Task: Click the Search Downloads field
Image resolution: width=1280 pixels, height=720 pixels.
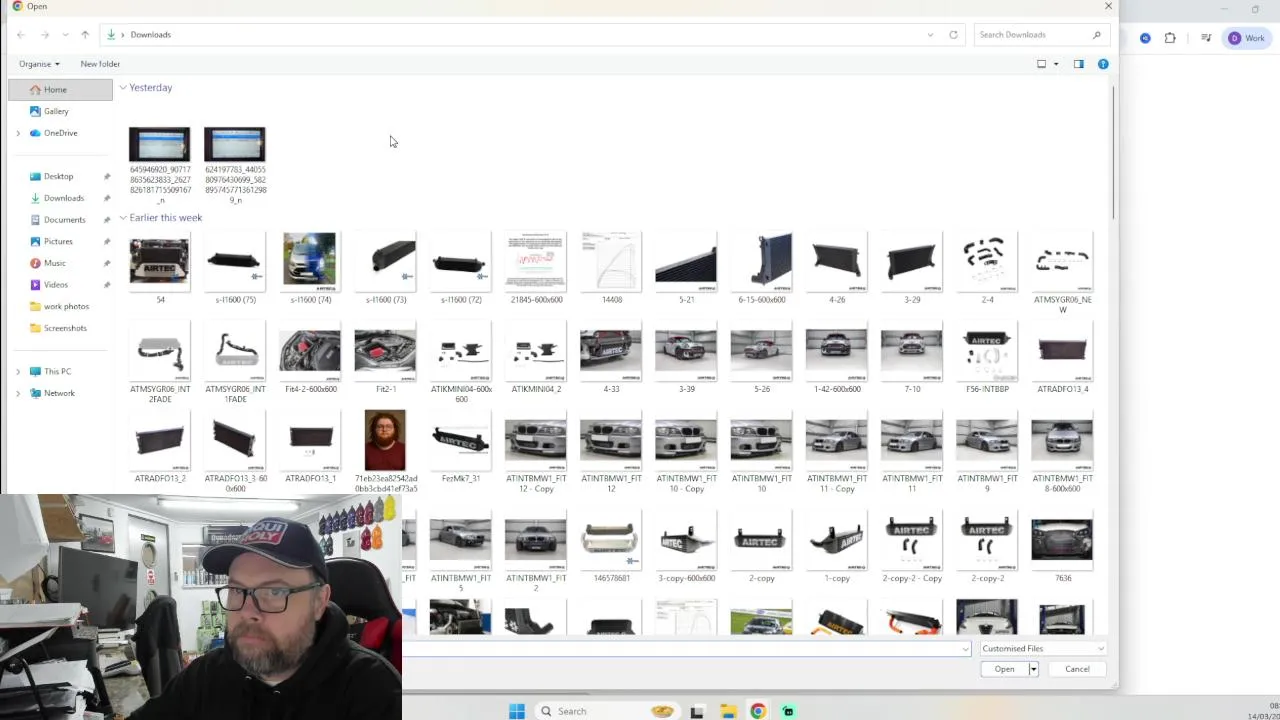Action: coord(1040,35)
